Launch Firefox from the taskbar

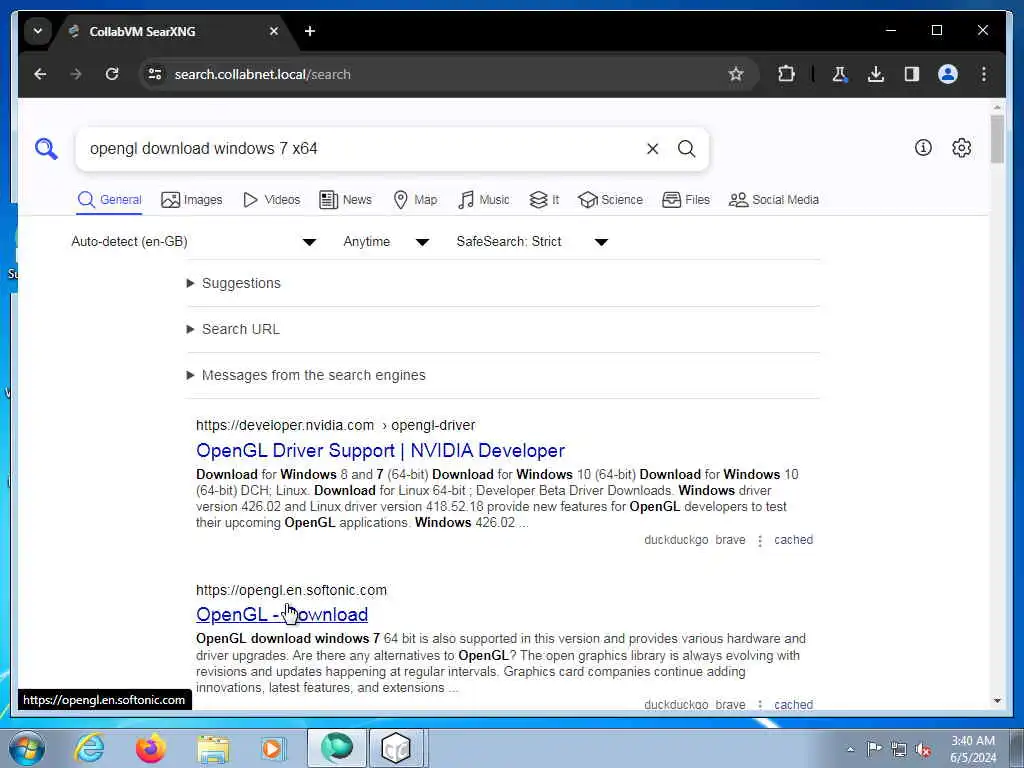[x=150, y=748]
